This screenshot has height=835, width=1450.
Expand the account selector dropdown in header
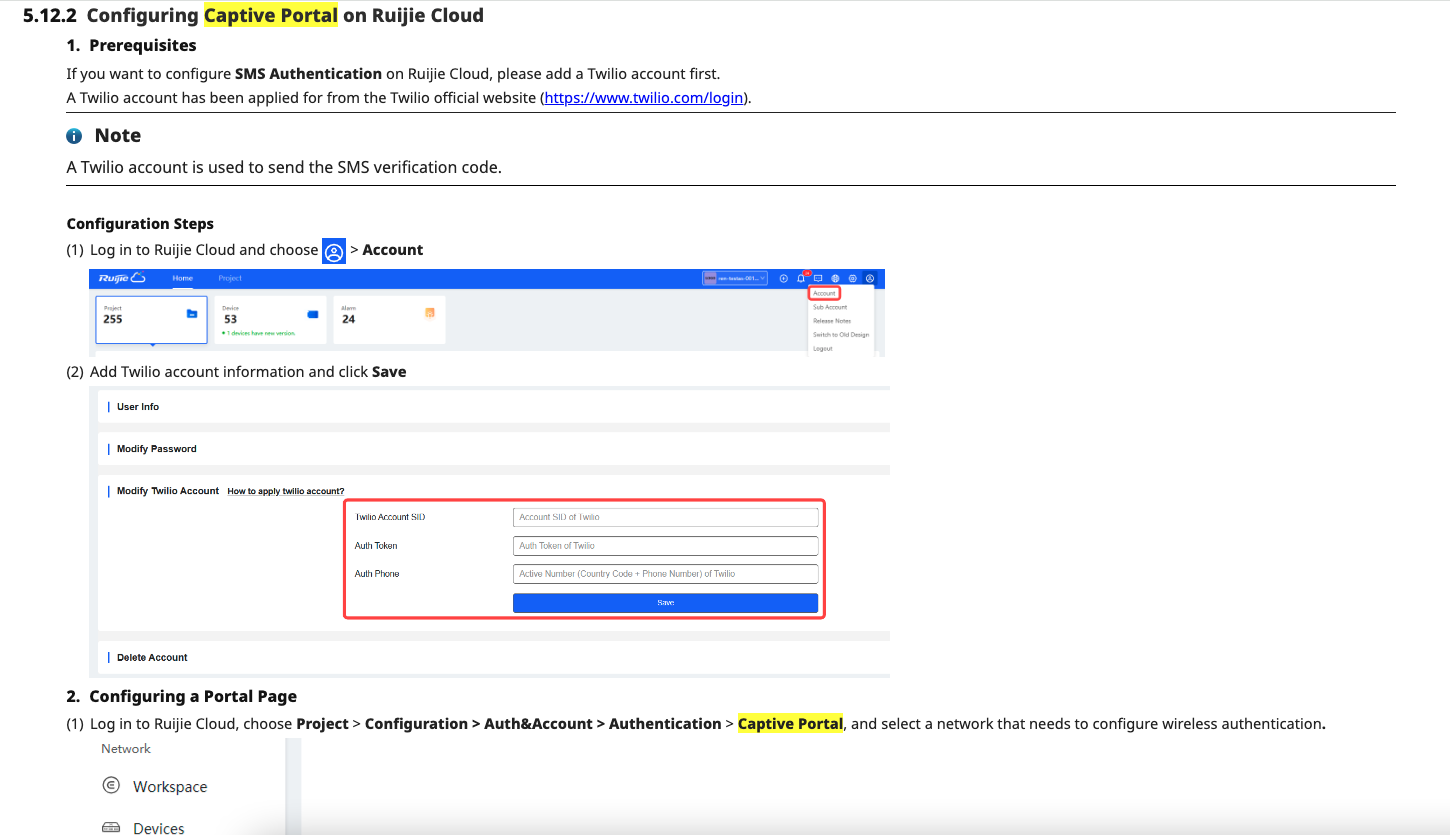735,278
